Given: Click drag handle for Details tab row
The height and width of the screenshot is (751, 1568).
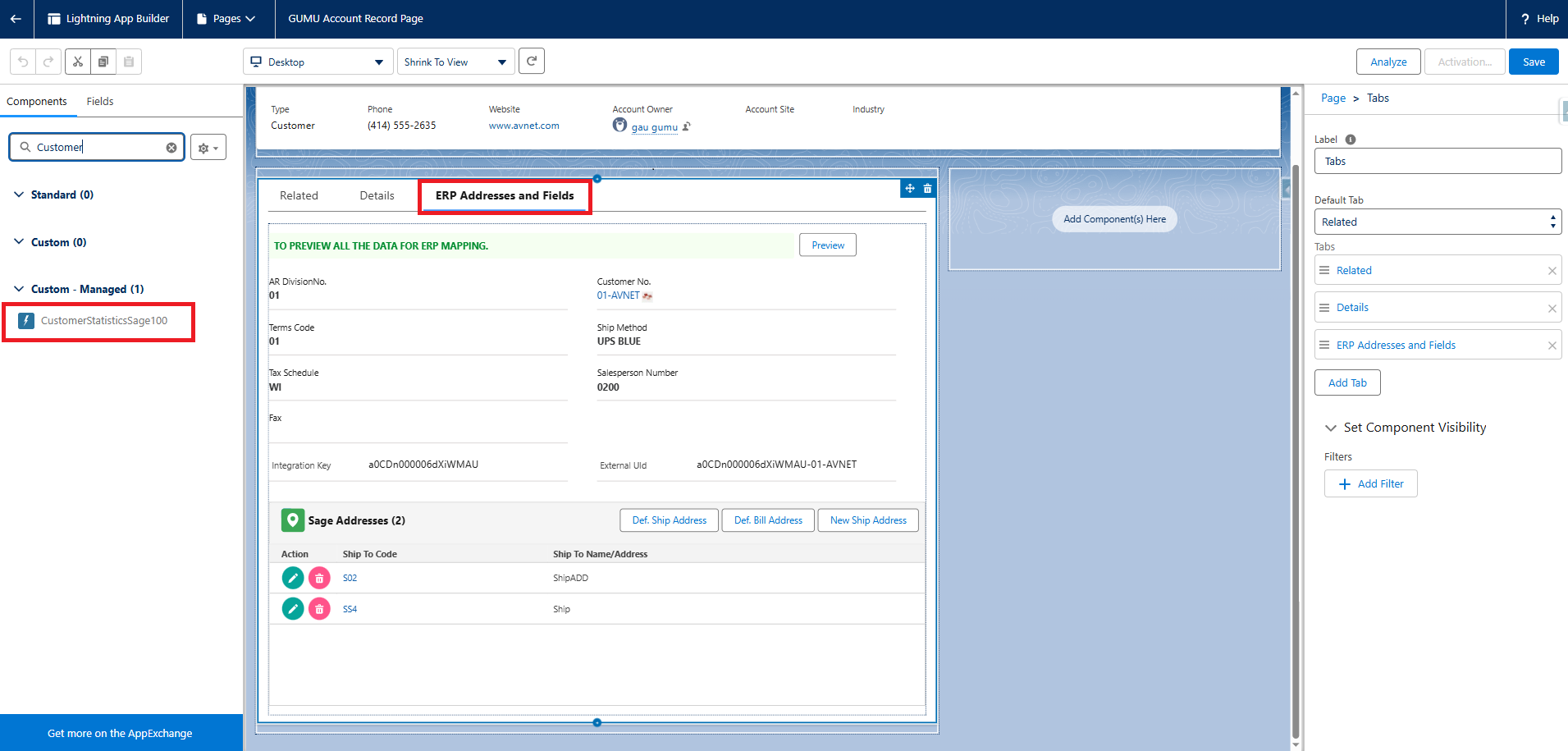Looking at the screenshot, I should (1324, 307).
